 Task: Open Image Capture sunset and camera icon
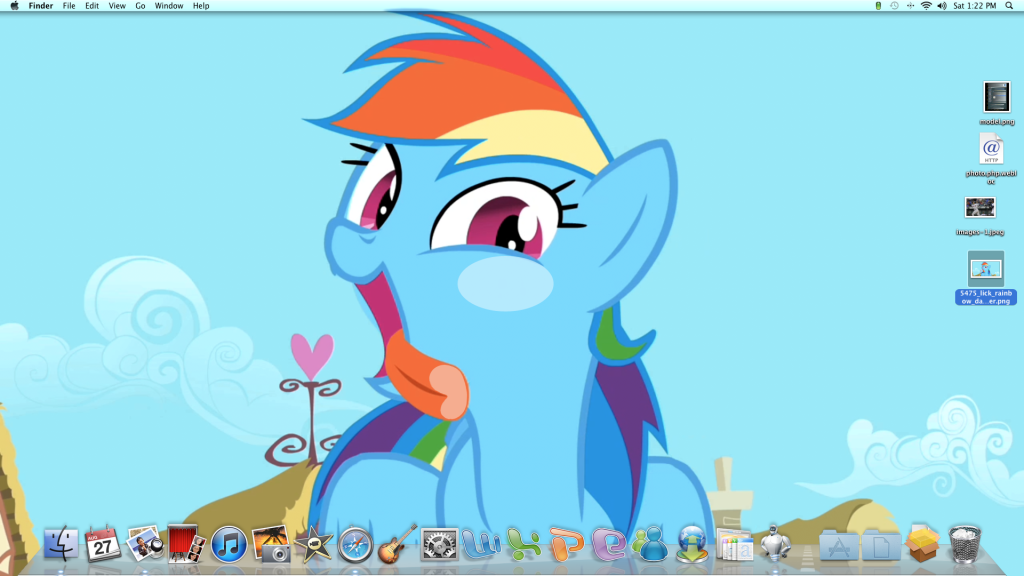271,544
